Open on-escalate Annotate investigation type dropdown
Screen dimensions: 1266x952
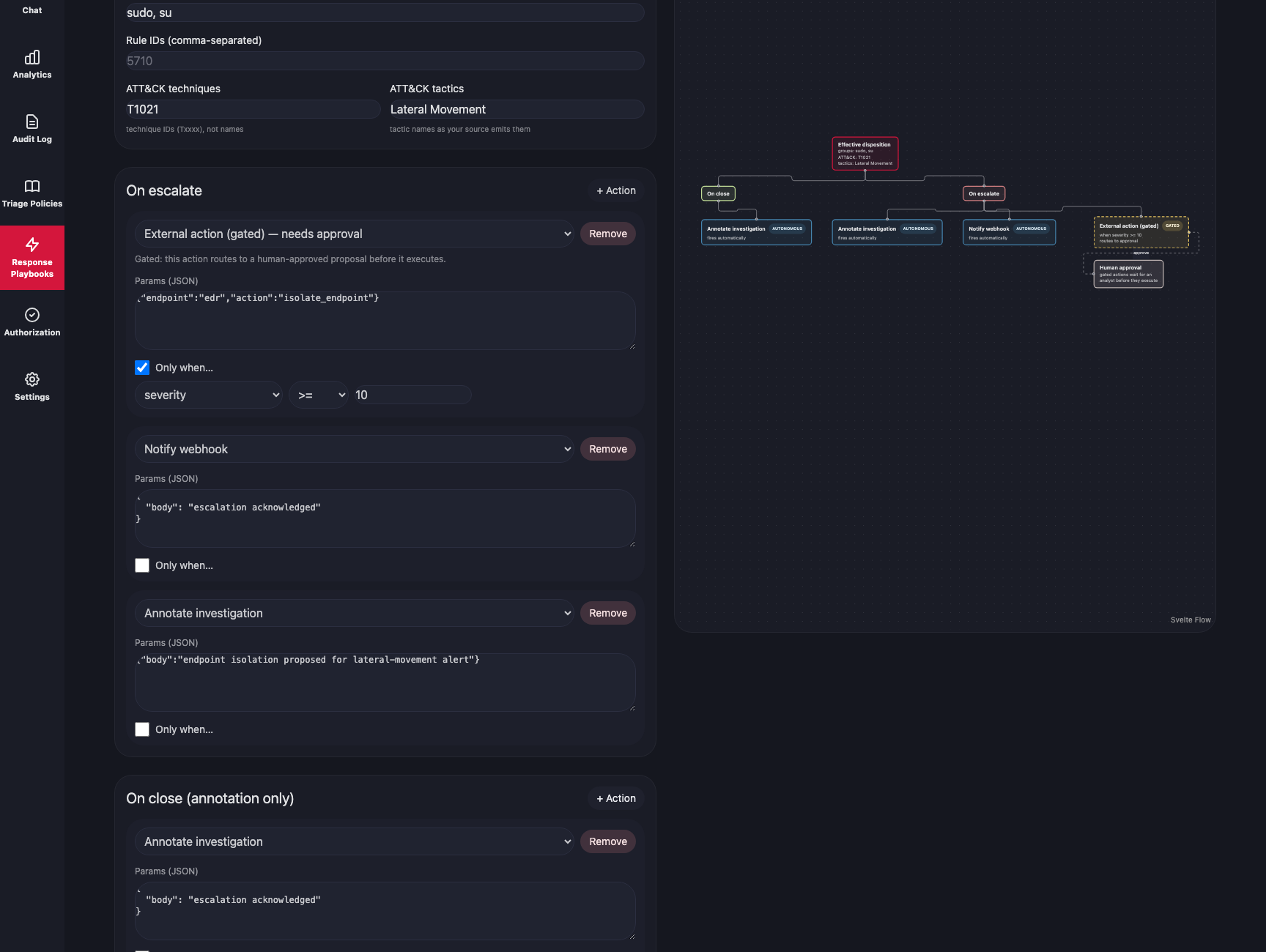tap(355, 613)
